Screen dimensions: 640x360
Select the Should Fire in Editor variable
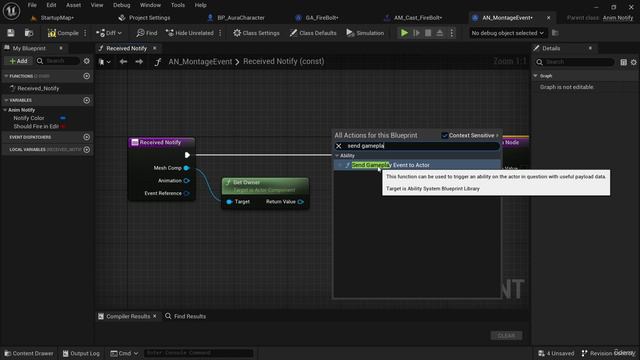pos(36,127)
